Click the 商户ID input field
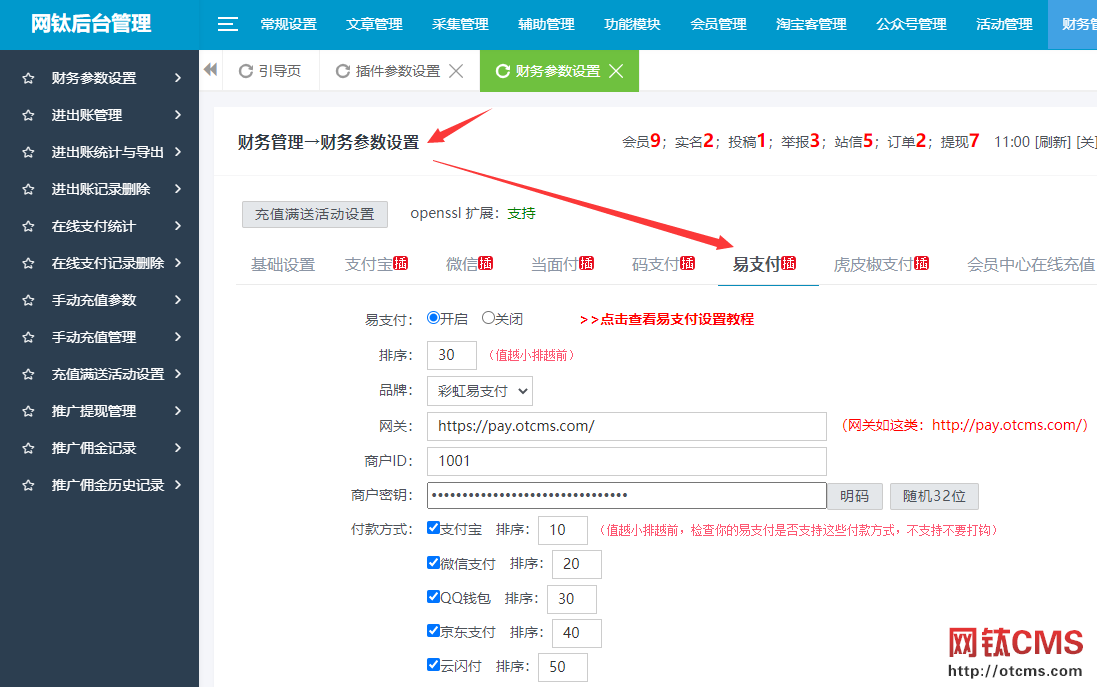 coord(626,461)
